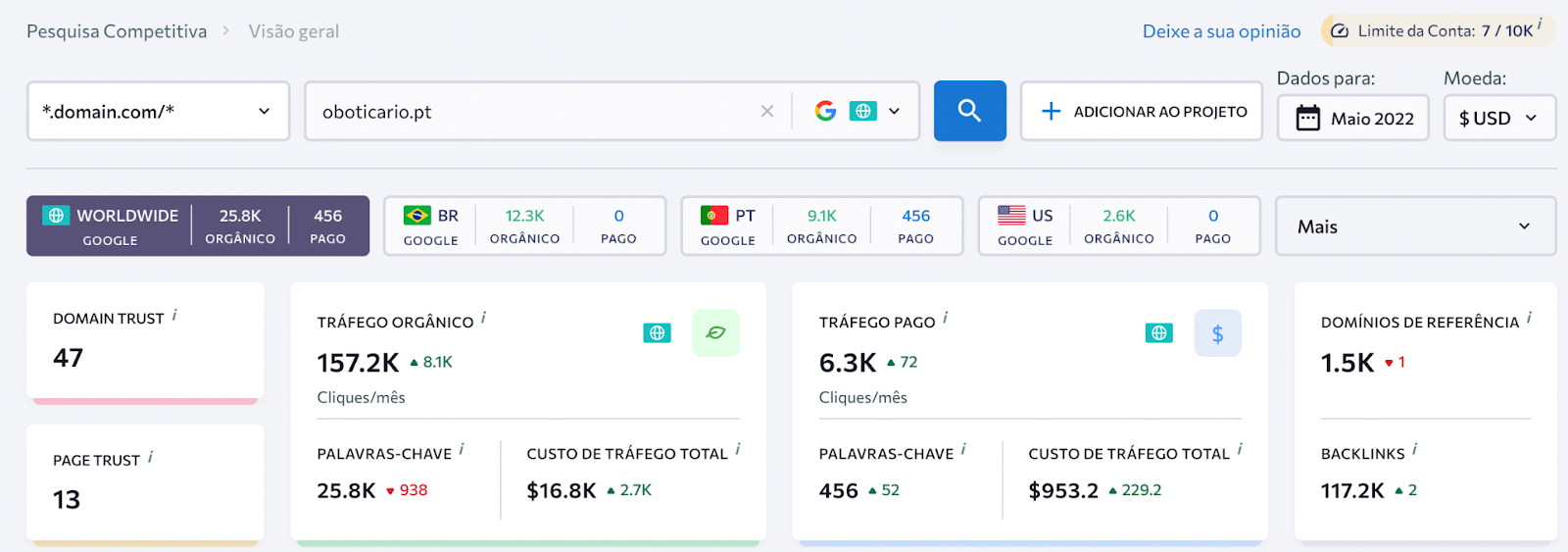Click referring domains value 1.5K
The height and width of the screenshot is (552, 1568).
click(x=1347, y=363)
